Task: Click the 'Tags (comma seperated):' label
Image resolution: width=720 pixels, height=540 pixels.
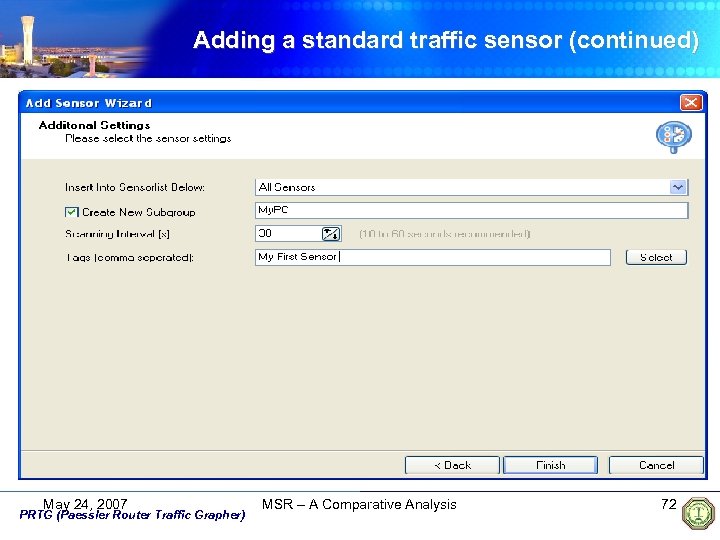Action: (130, 258)
